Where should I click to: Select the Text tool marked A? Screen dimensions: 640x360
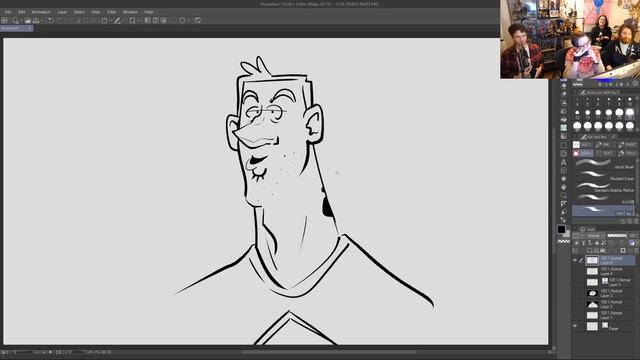tap(564, 162)
